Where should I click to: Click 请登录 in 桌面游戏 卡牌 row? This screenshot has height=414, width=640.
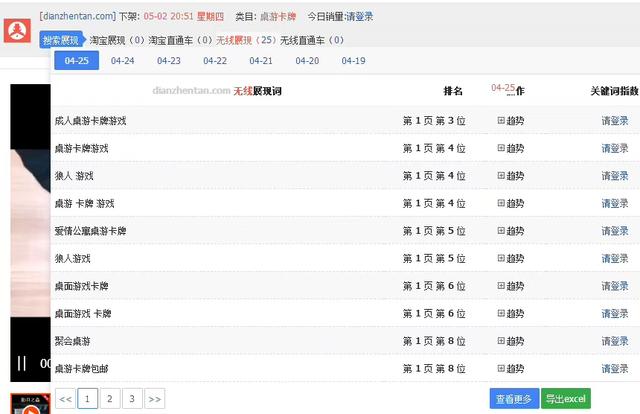[615, 314]
